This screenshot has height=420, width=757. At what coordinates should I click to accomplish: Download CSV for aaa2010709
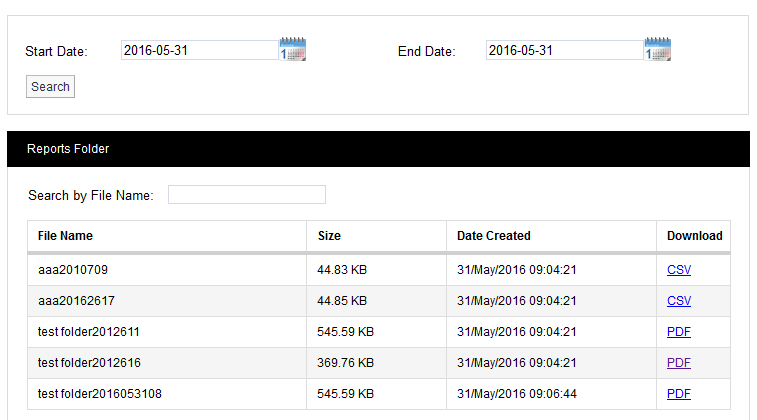click(x=679, y=270)
